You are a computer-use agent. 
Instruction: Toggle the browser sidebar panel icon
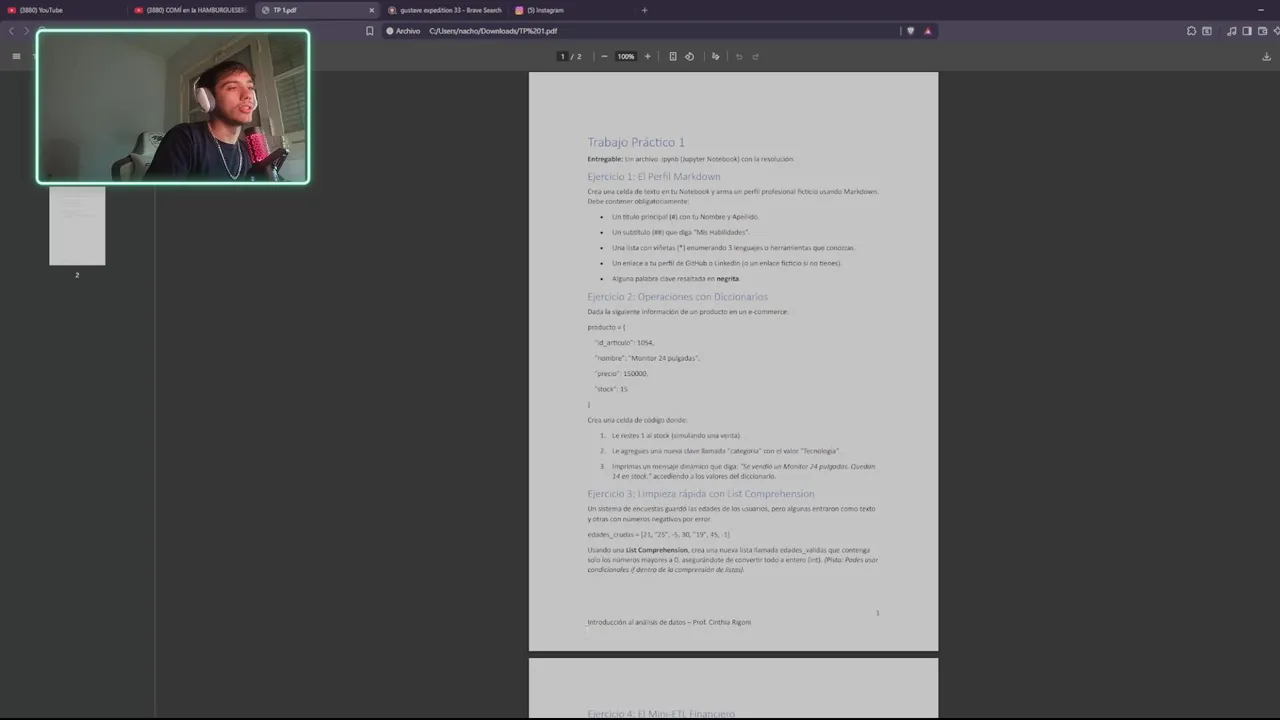tap(1247, 31)
